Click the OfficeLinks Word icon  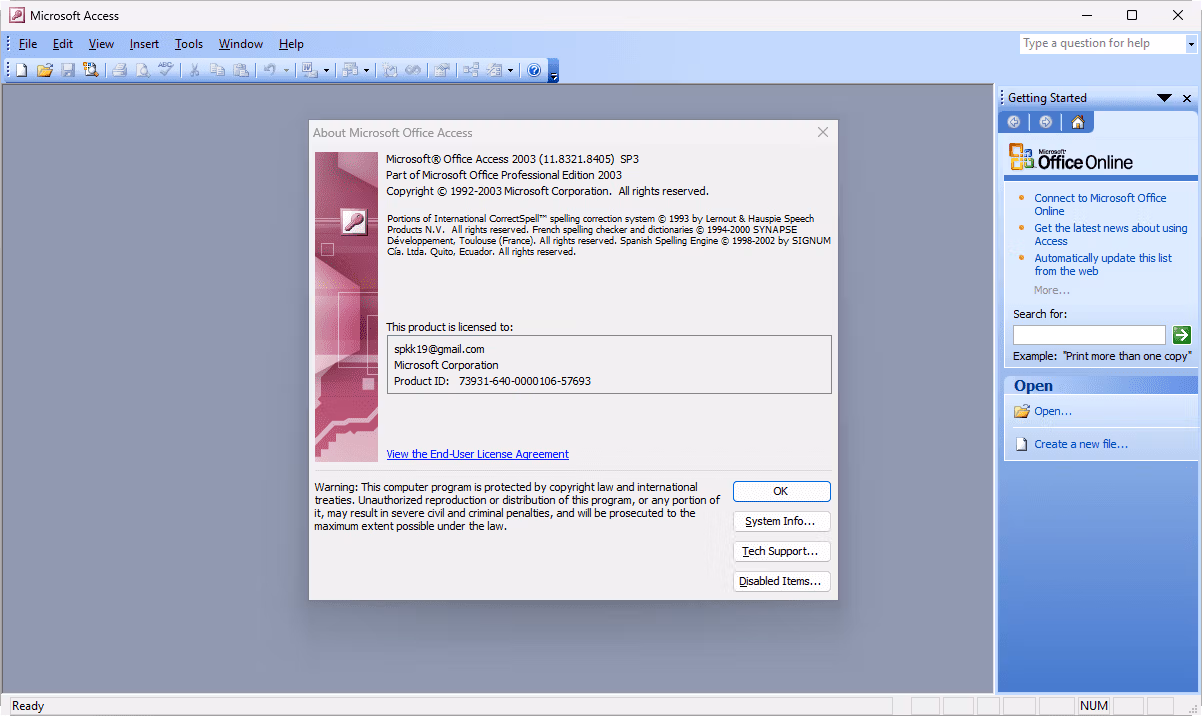[x=310, y=70]
